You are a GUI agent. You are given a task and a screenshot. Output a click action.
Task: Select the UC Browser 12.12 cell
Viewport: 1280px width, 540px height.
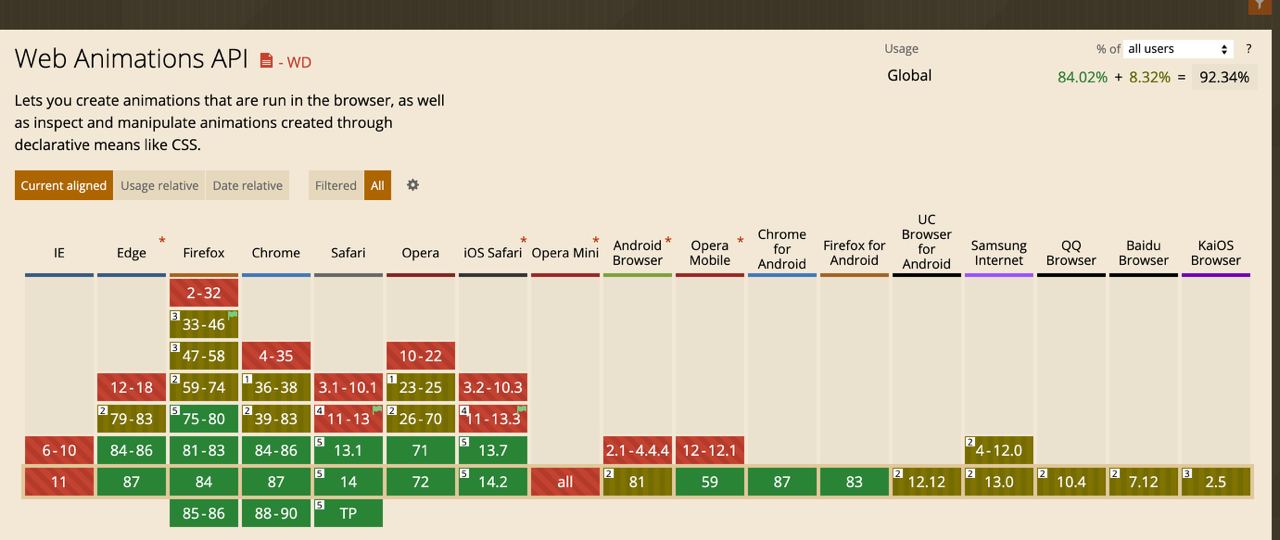pos(927,482)
